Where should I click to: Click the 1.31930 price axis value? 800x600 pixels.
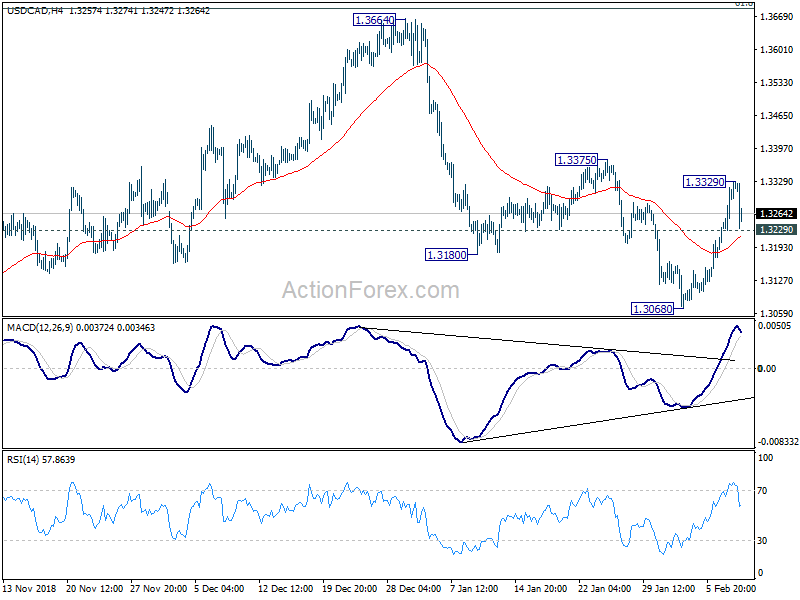coord(777,247)
